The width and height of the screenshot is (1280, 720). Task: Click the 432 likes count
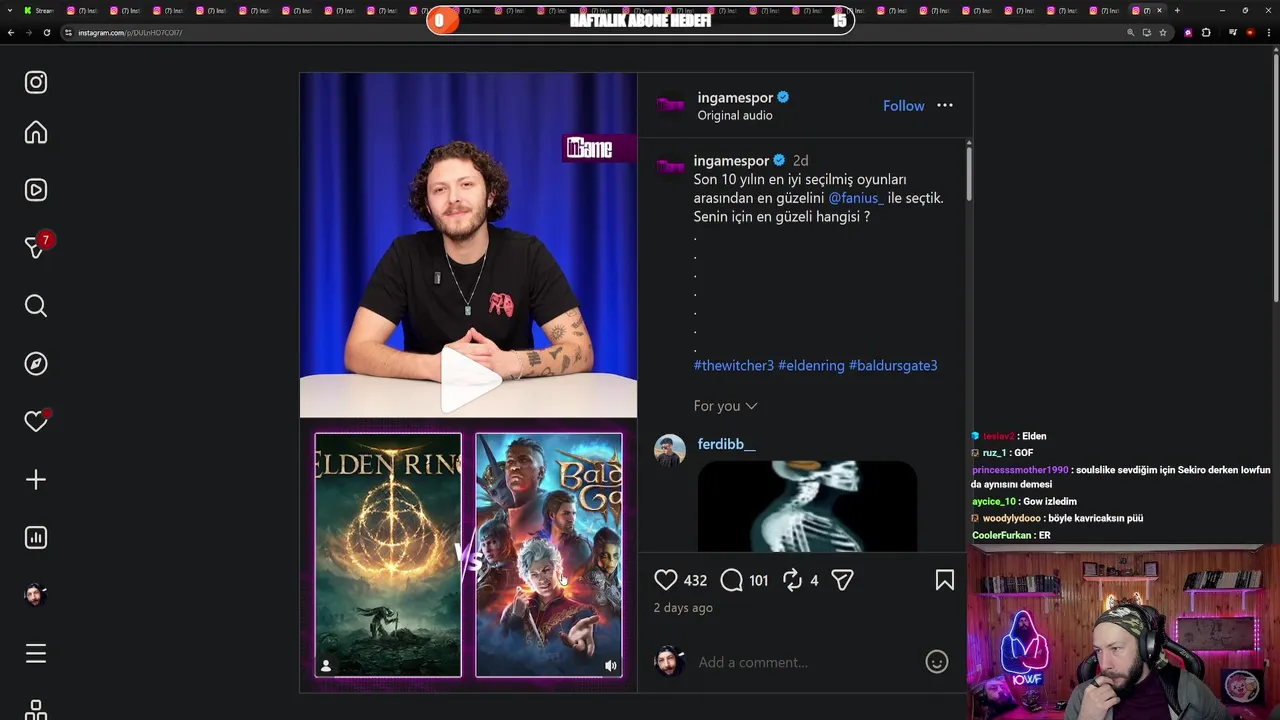tap(696, 580)
